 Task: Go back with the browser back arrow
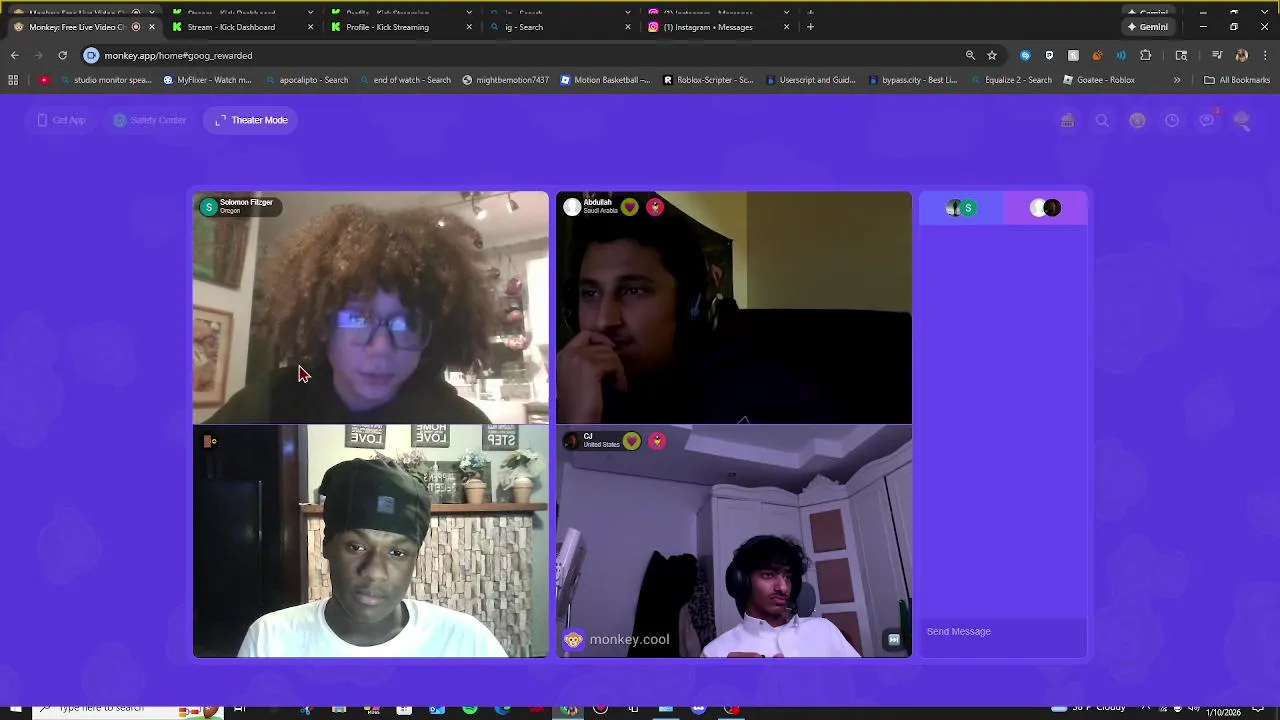14,55
